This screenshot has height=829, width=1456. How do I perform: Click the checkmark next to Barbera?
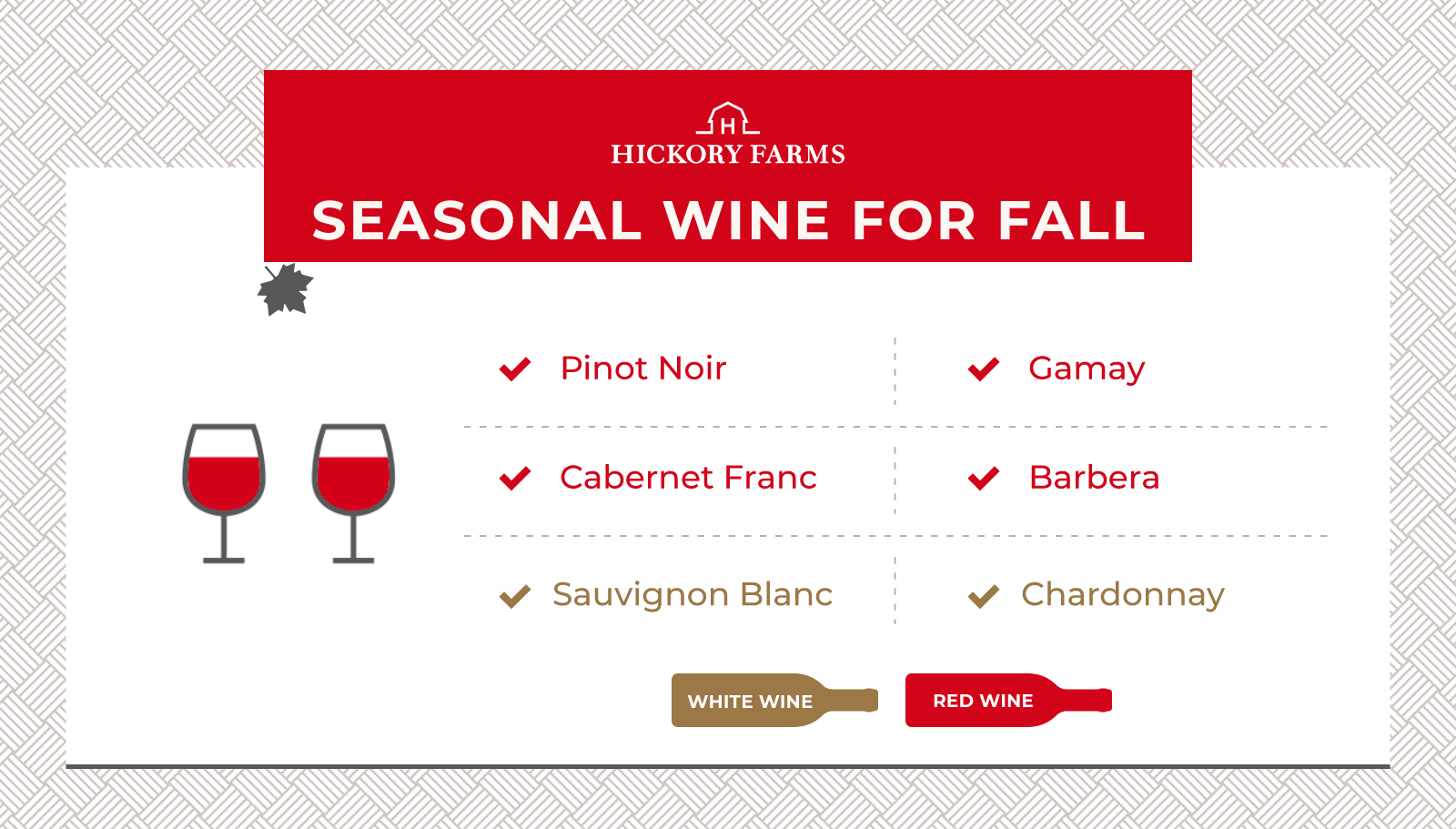click(984, 479)
